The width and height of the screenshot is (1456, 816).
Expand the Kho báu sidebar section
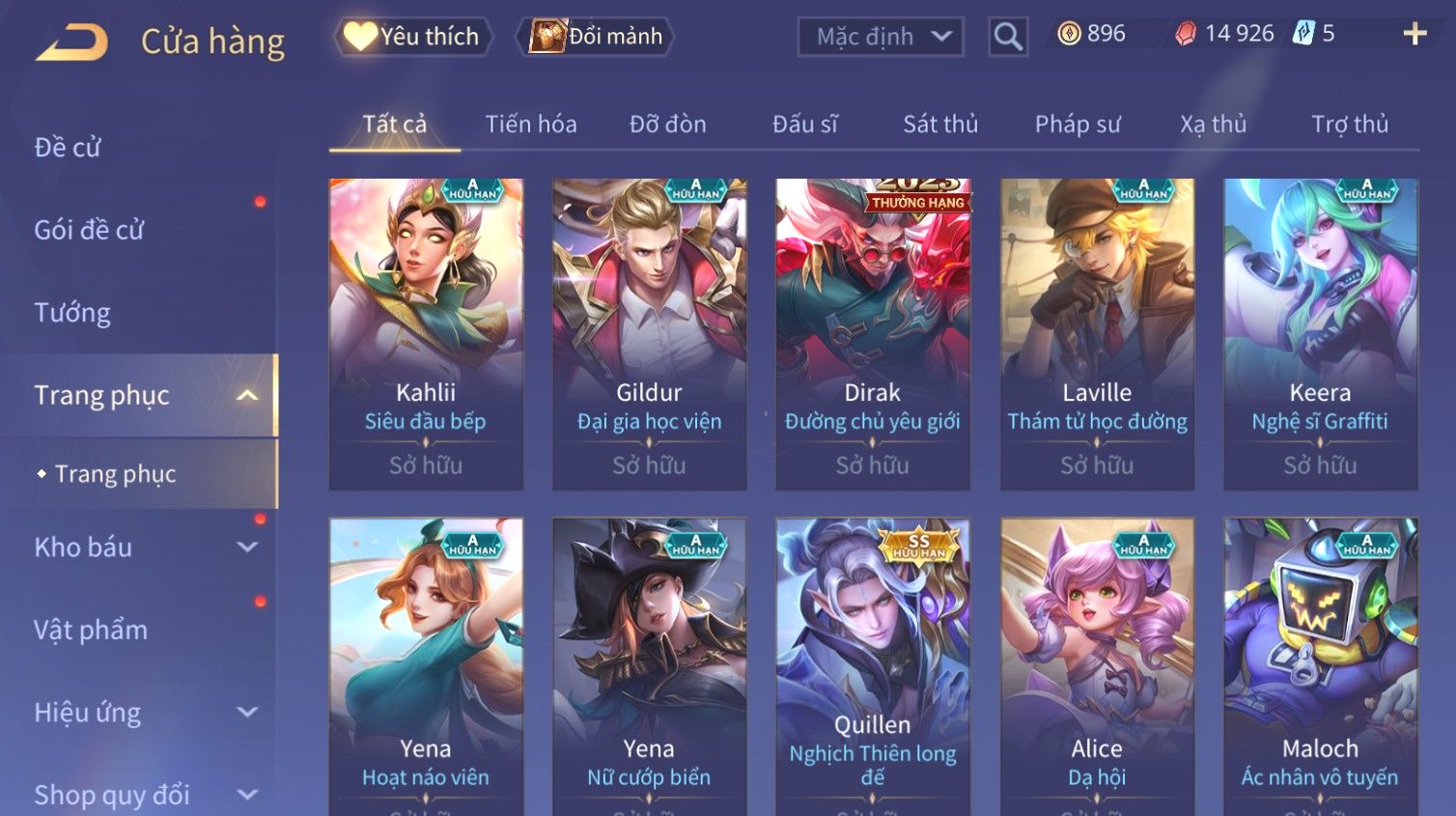click(x=247, y=548)
